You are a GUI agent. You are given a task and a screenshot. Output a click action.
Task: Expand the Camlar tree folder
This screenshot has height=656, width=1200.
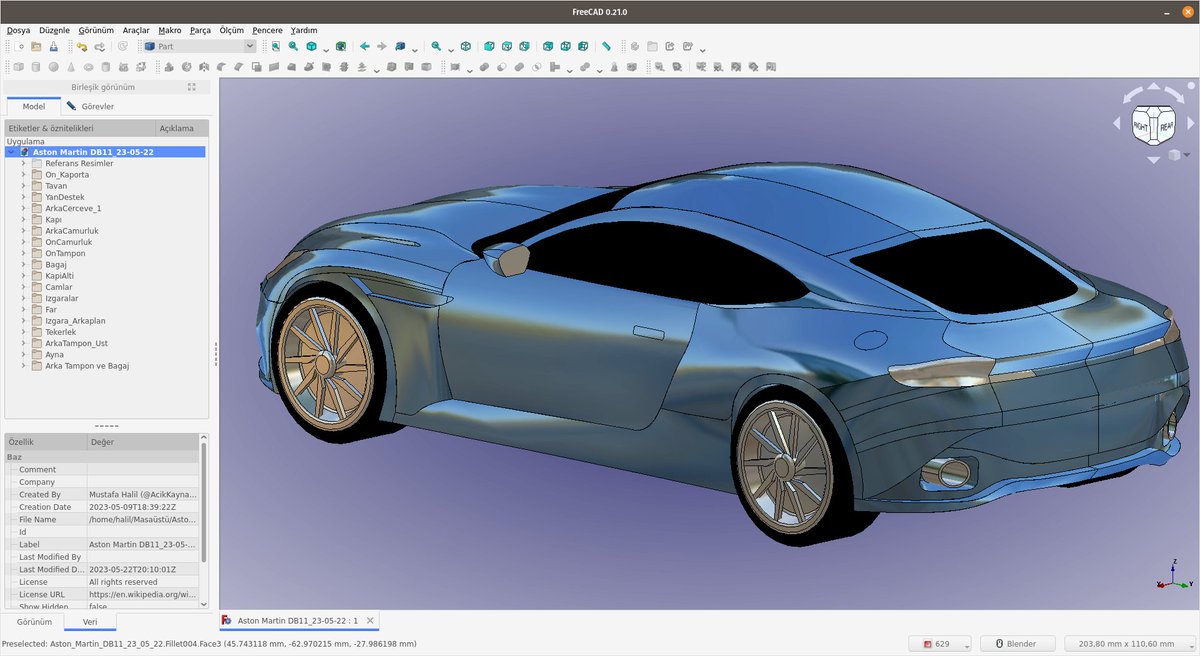tap(23, 287)
